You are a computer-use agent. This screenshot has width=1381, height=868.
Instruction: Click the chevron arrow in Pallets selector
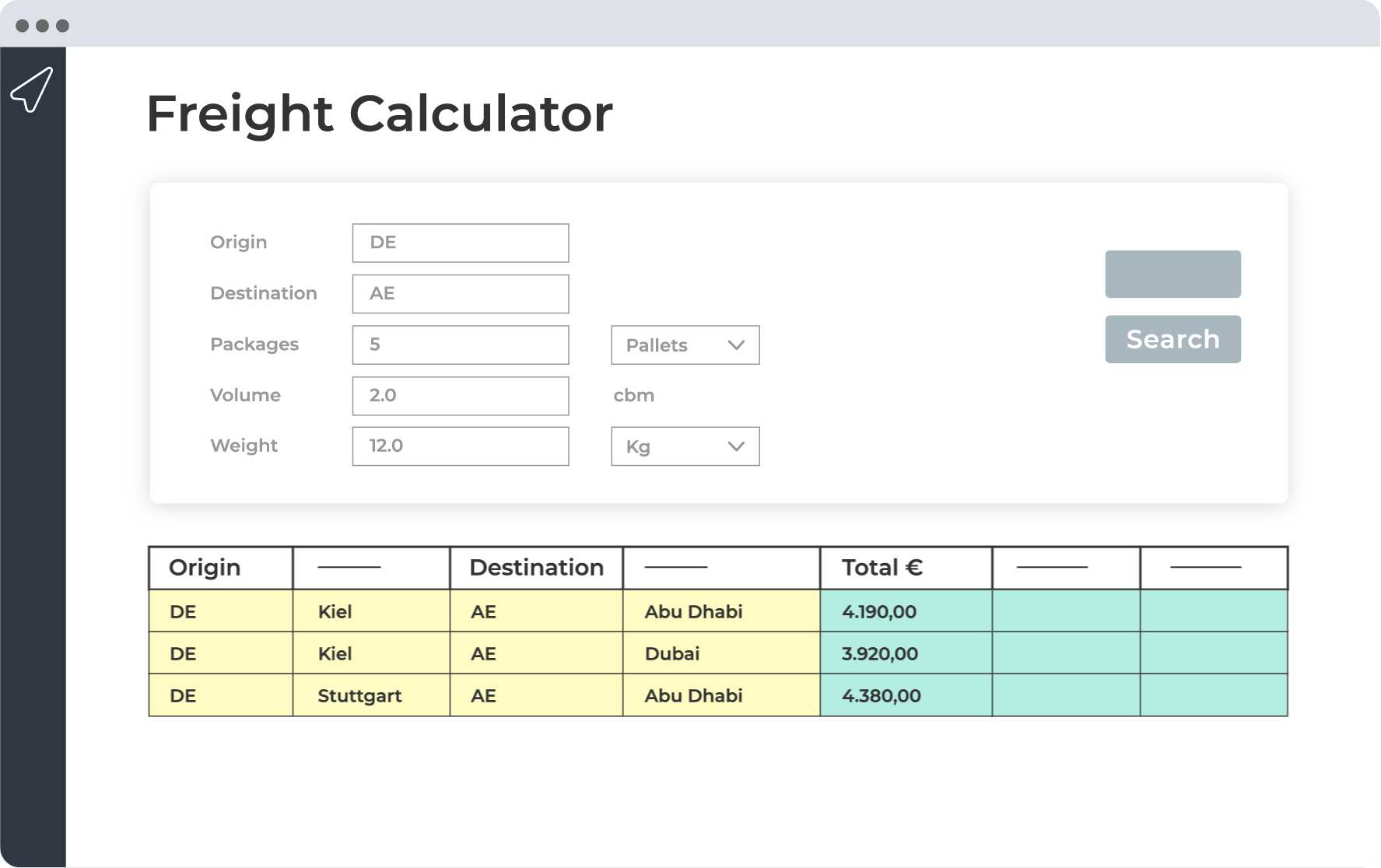point(736,345)
